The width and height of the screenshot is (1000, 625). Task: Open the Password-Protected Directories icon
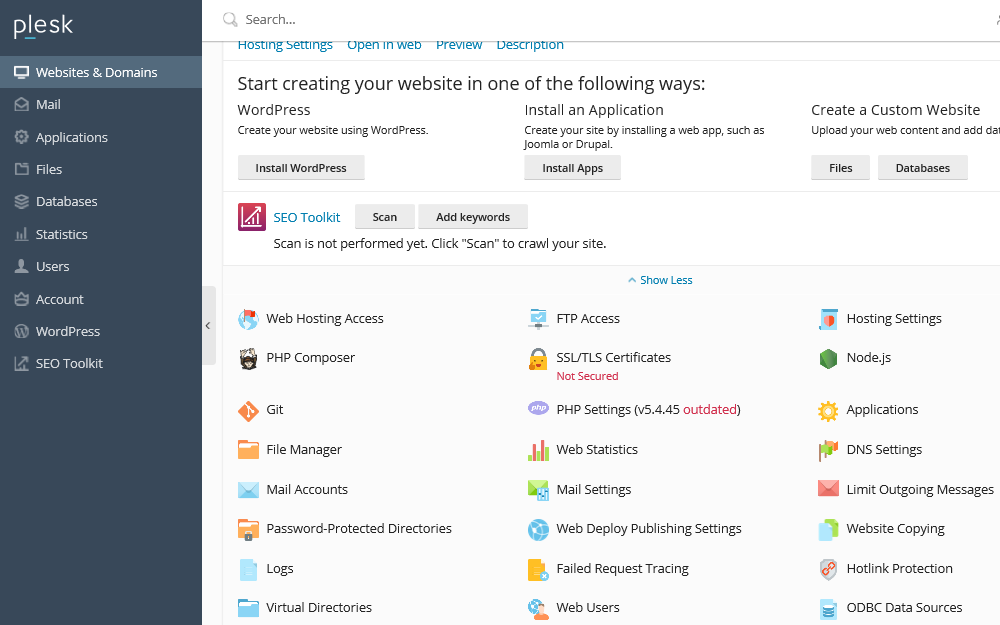point(248,529)
